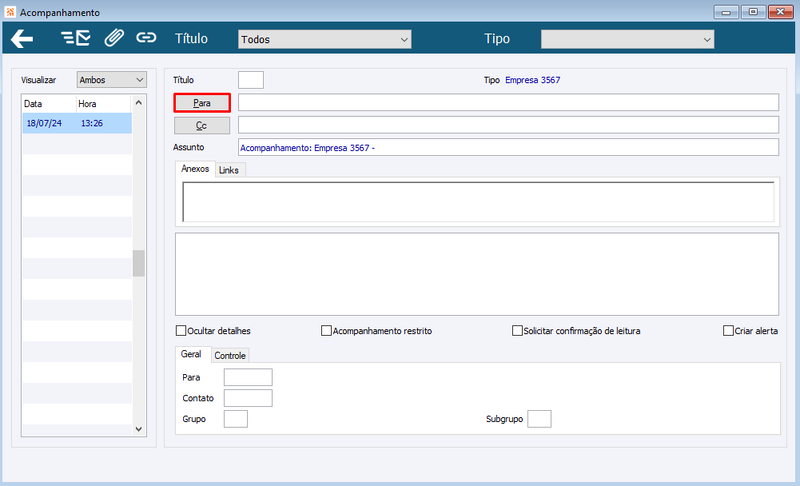800x486 pixels.
Task: Enable Acompanhamento restrito checkbox
Action: click(326, 330)
